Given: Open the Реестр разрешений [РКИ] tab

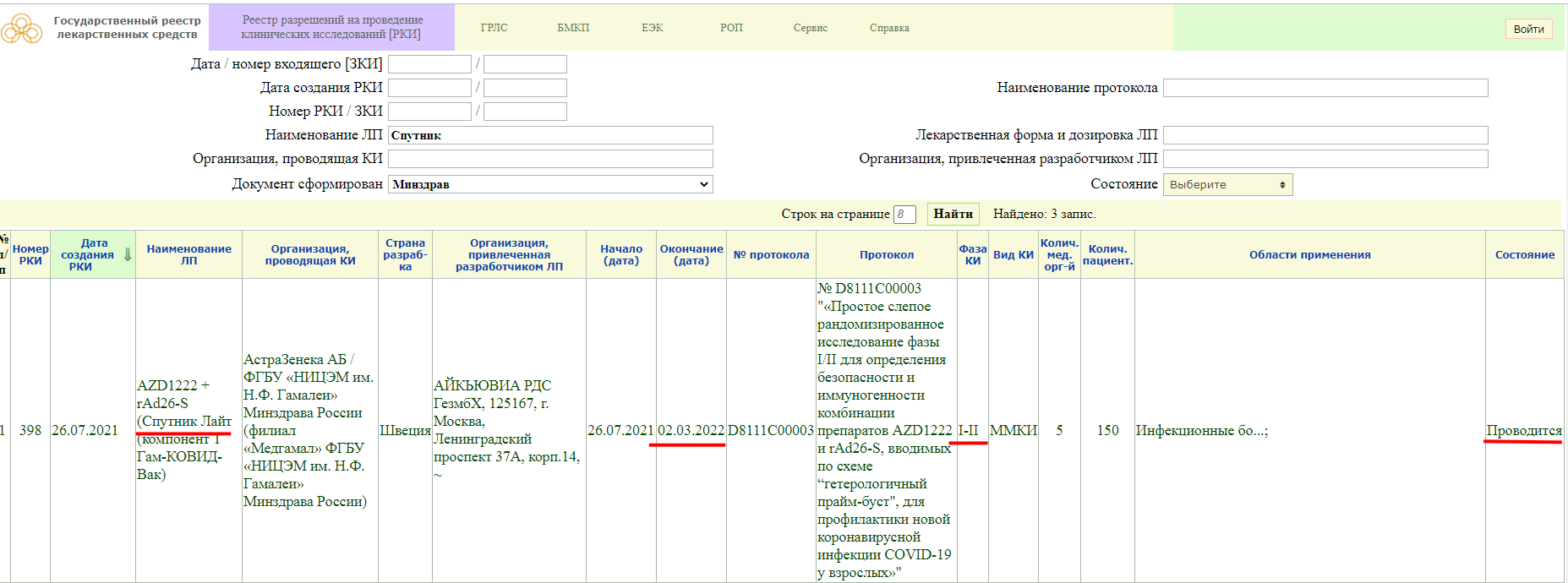Looking at the screenshot, I should pos(331,27).
